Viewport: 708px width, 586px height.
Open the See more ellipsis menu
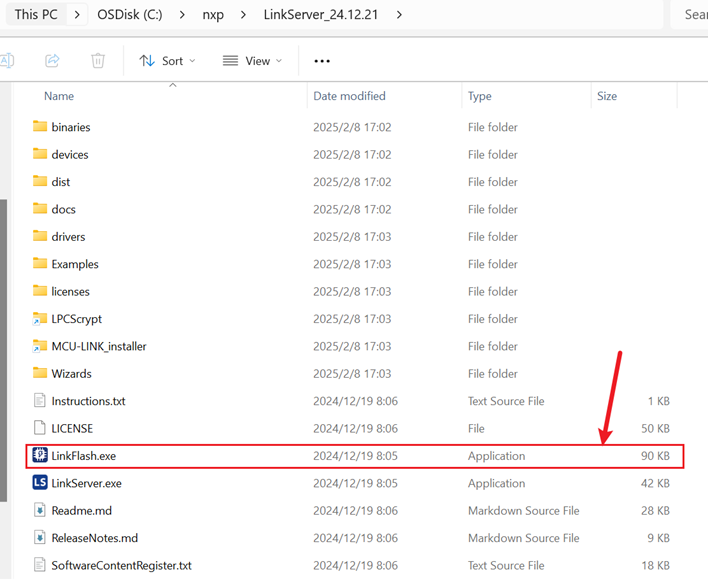(x=322, y=61)
